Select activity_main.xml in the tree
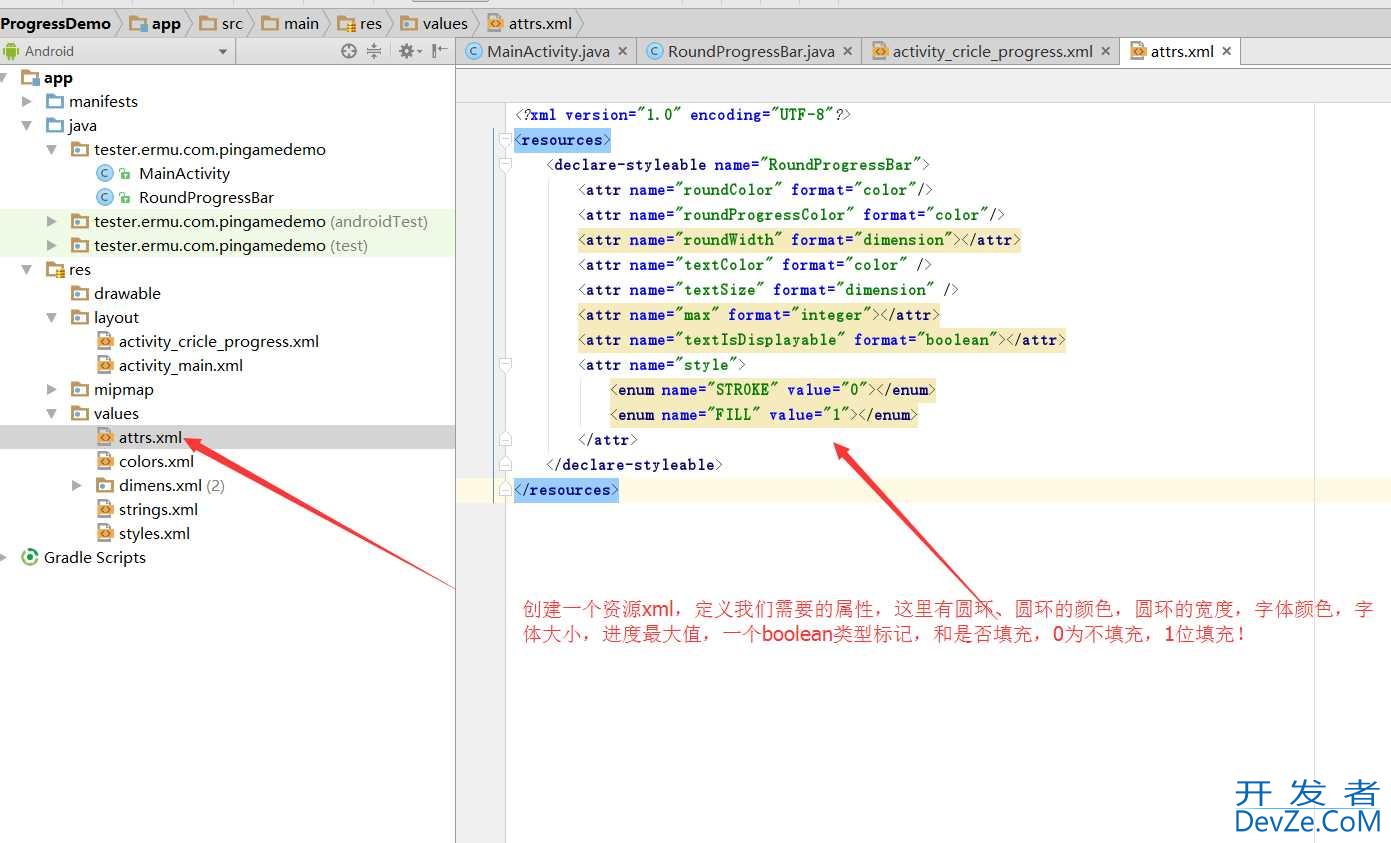Viewport: 1391px width, 843px height. (181, 365)
